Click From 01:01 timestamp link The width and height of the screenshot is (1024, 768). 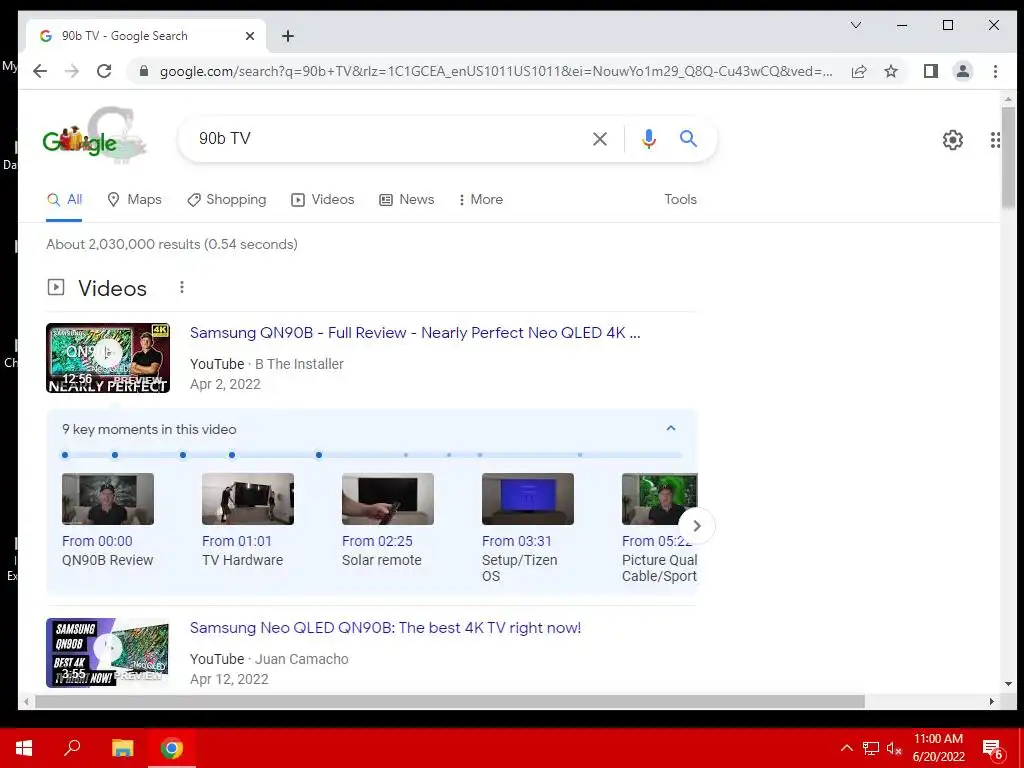coord(236,541)
